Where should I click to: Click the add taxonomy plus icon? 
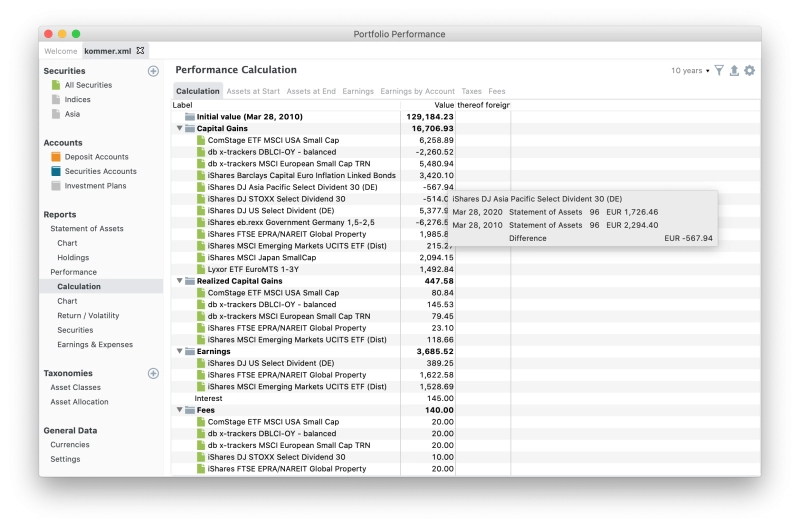(x=153, y=373)
